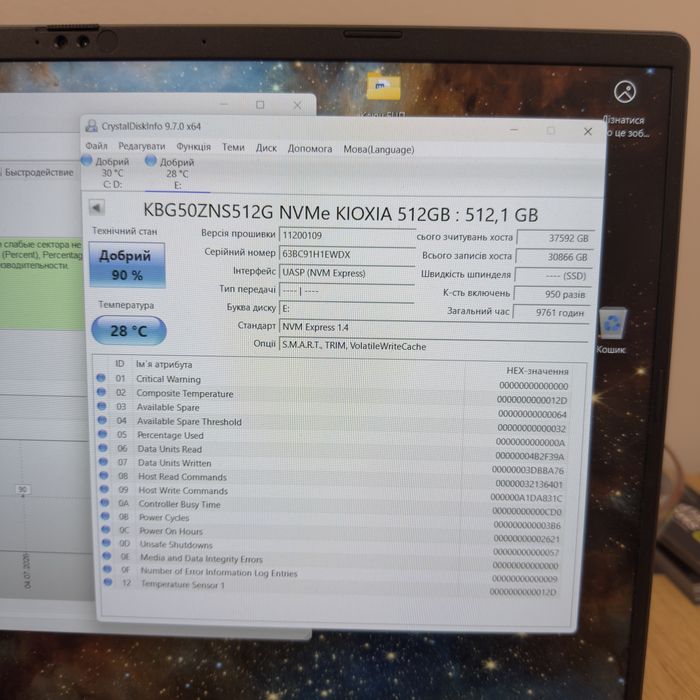This screenshot has width=700, height=700.
Task: Click the spindle speed value ---- (SSD)
Action: [x=554, y=275]
